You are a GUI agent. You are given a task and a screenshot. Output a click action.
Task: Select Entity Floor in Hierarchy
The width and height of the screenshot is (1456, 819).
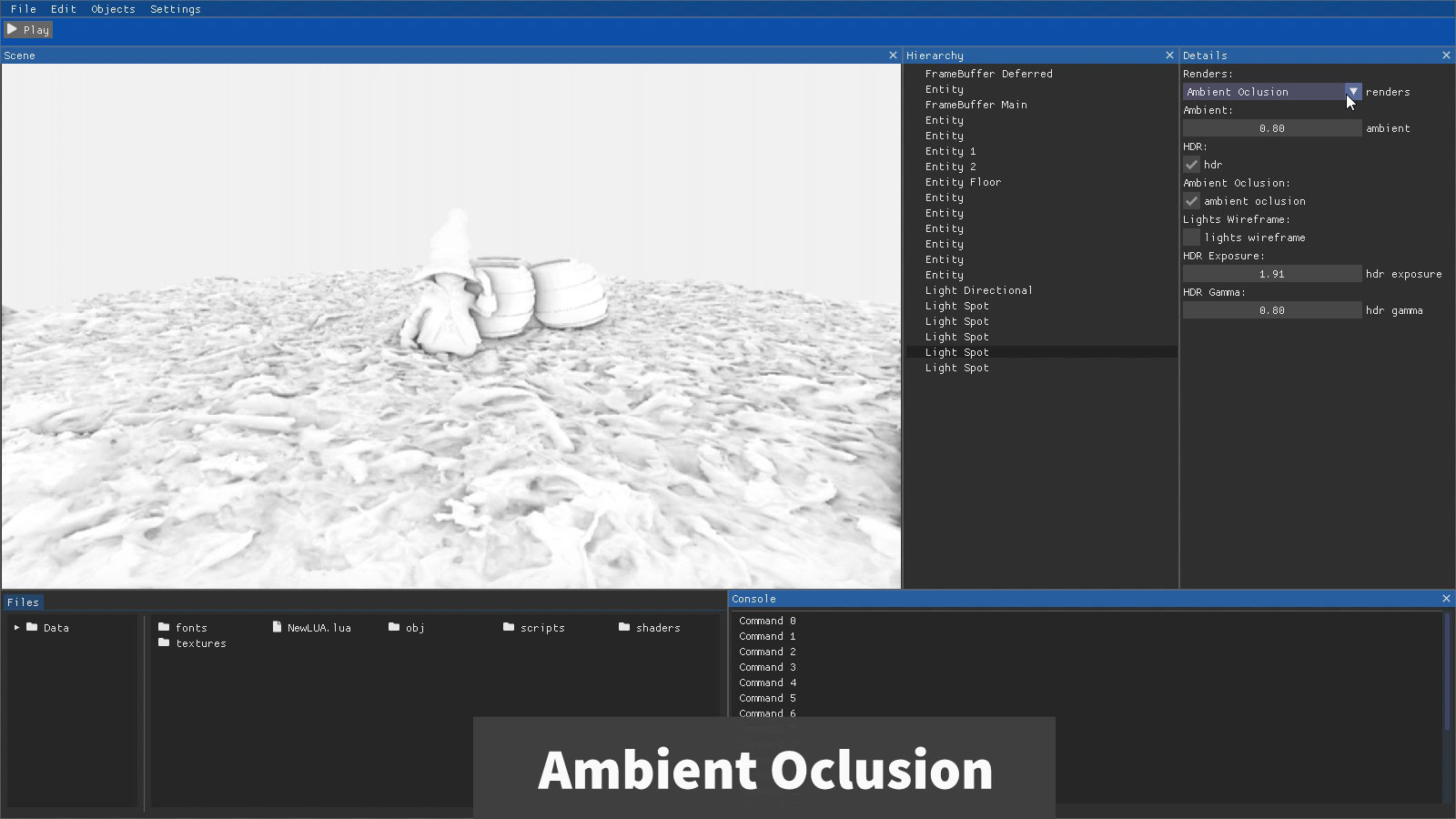(963, 182)
